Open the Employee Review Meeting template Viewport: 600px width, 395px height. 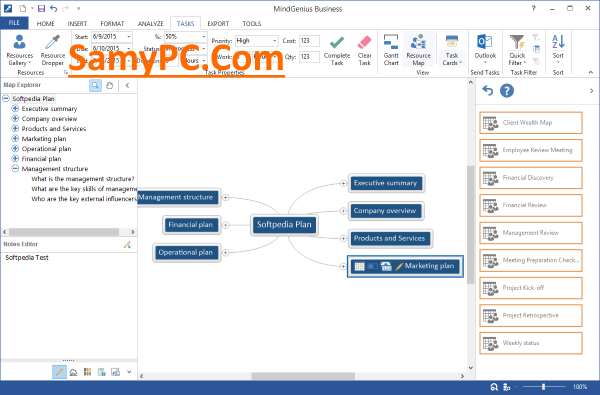pos(531,150)
